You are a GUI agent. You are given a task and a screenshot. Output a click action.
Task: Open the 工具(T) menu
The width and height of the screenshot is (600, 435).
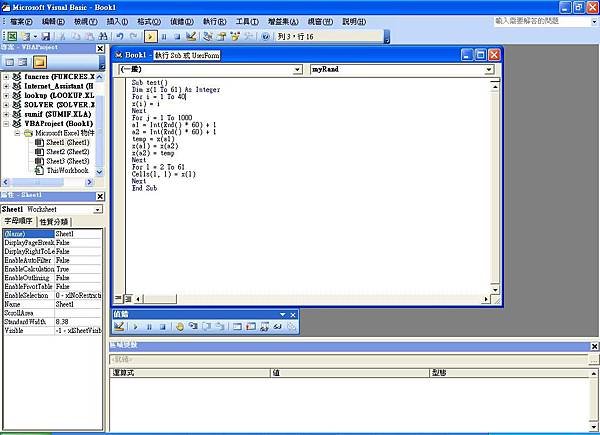(x=247, y=22)
